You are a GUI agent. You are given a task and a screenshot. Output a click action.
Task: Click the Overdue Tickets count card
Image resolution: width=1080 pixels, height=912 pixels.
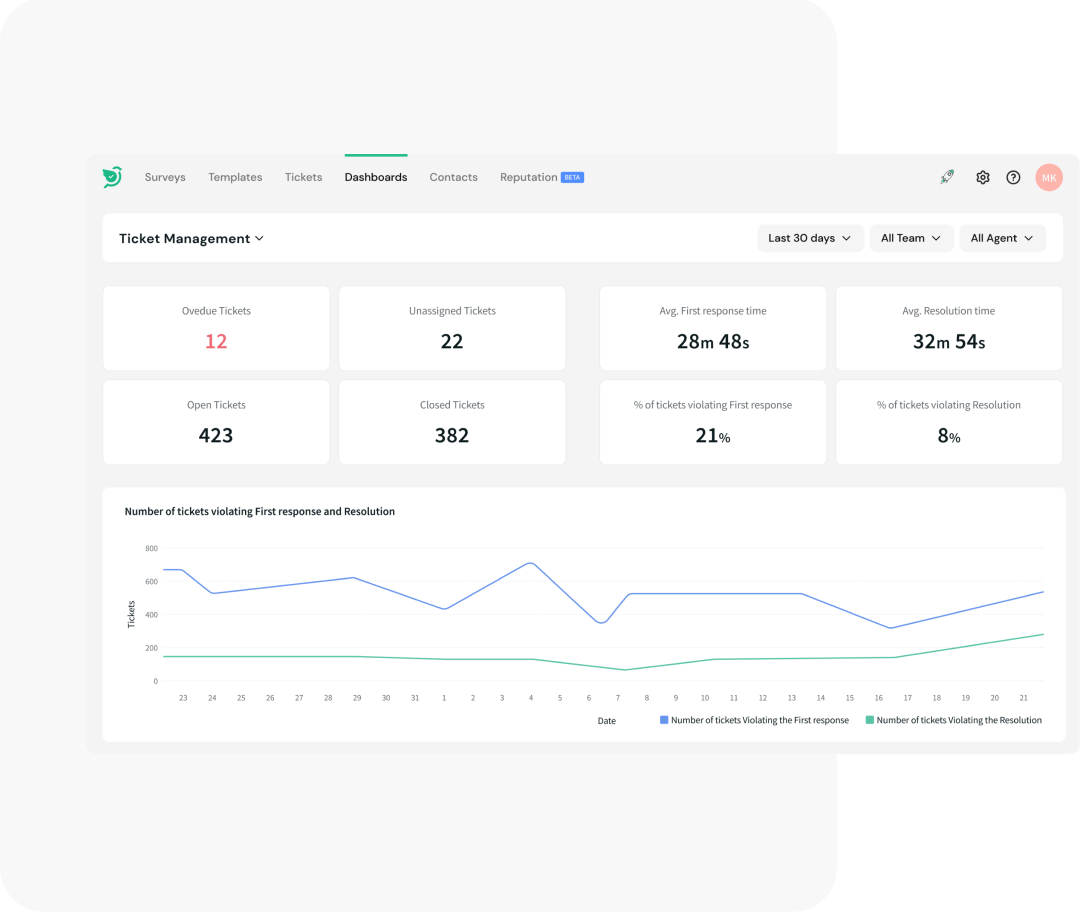click(216, 328)
